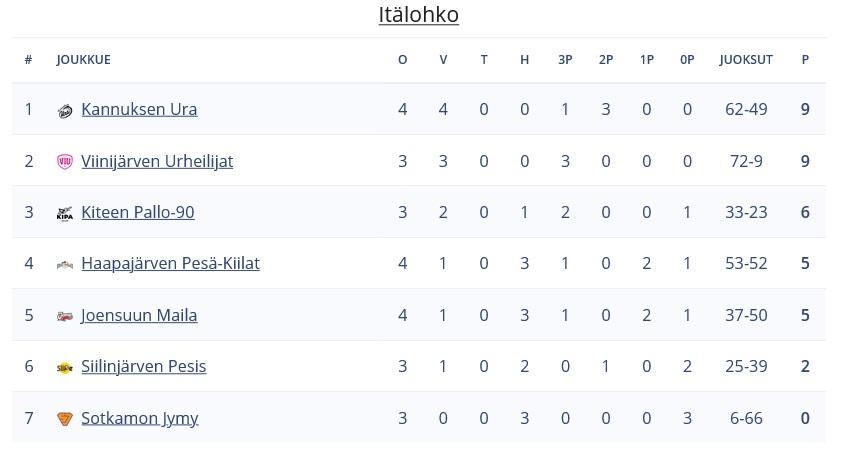Open the Sotkamon Jymy team link
The image size is (842, 452).
(x=140, y=418)
